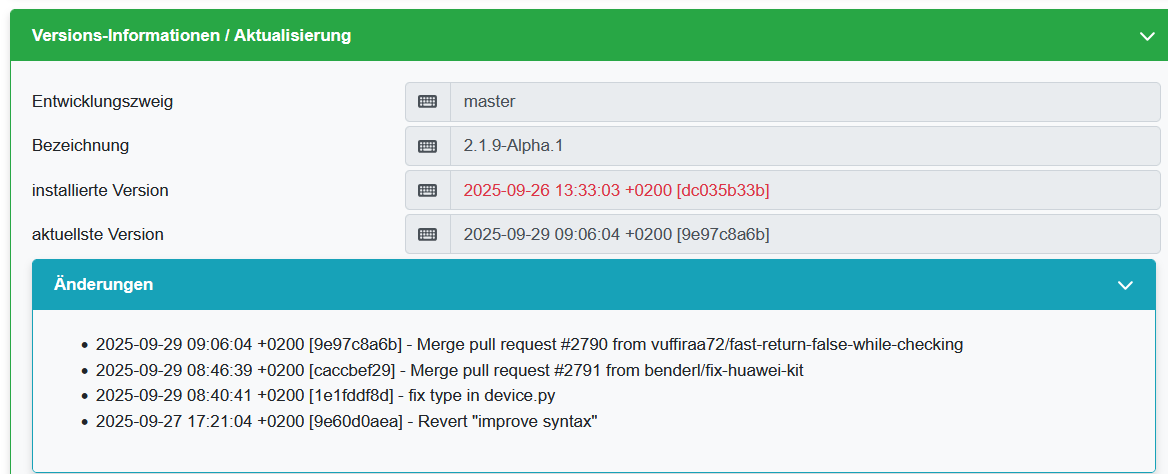Click keyboard icon next to Bezeichnung field
This screenshot has width=1168, height=474.
(x=428, y=146)
